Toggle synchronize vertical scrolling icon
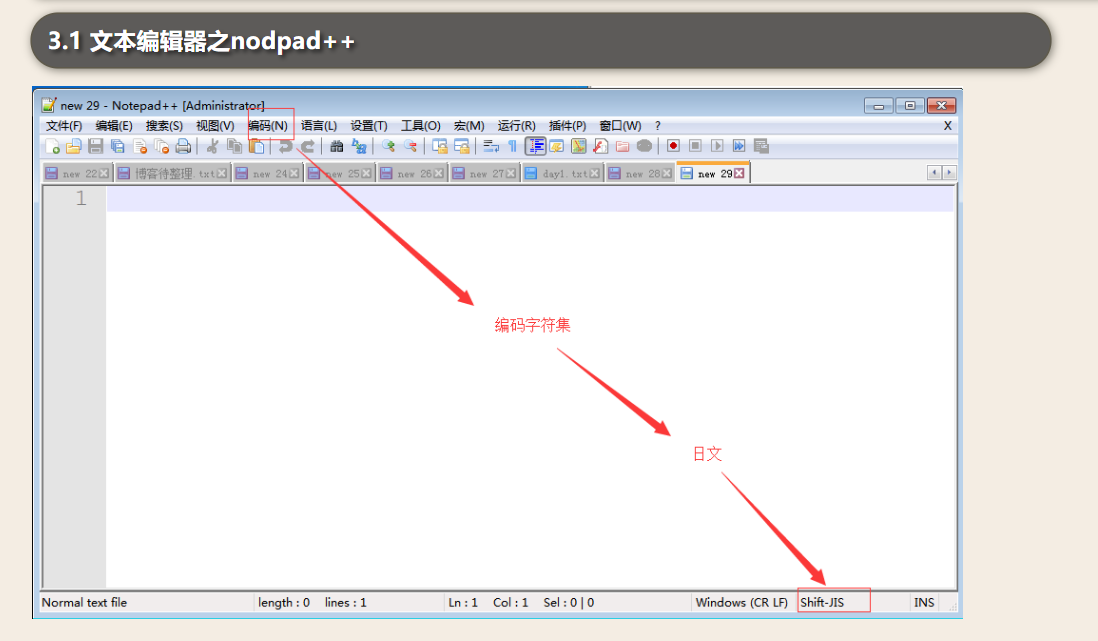This screenshot has height=641, width=1098. coord(440,146)
